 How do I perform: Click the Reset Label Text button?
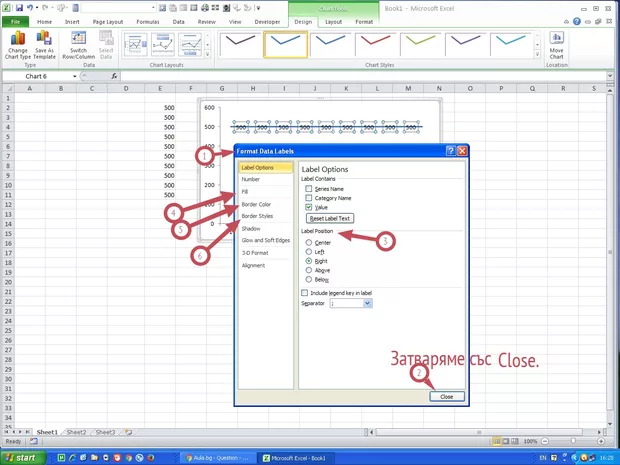point(330,218)
